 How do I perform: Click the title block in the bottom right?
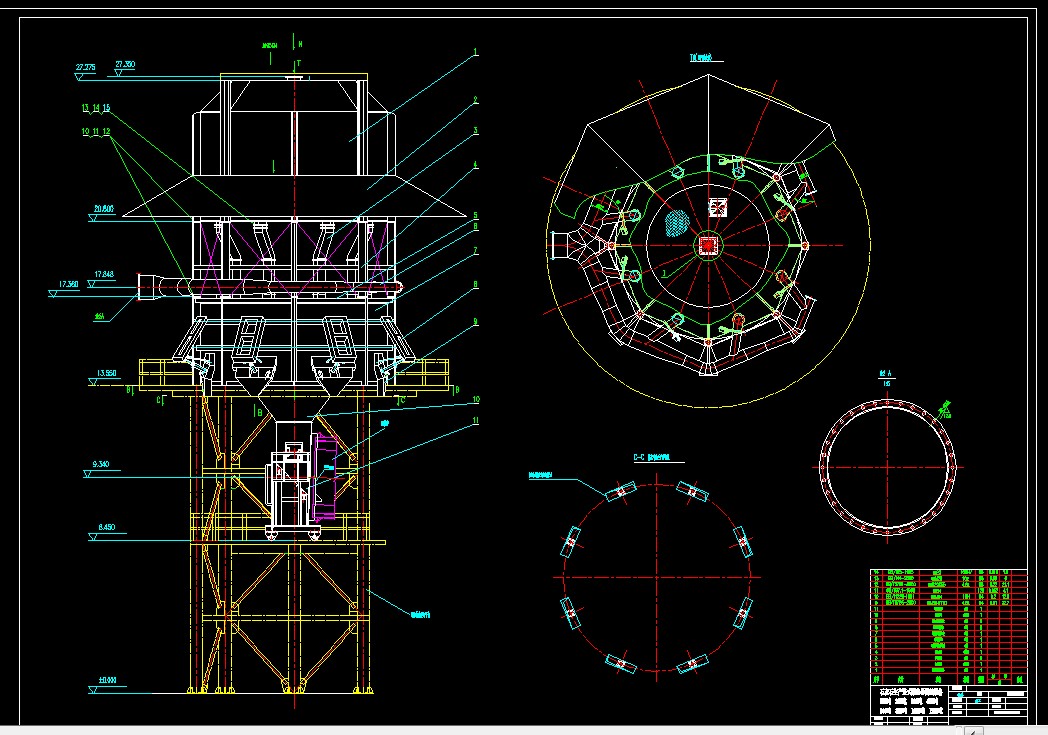tap(947, 701)
